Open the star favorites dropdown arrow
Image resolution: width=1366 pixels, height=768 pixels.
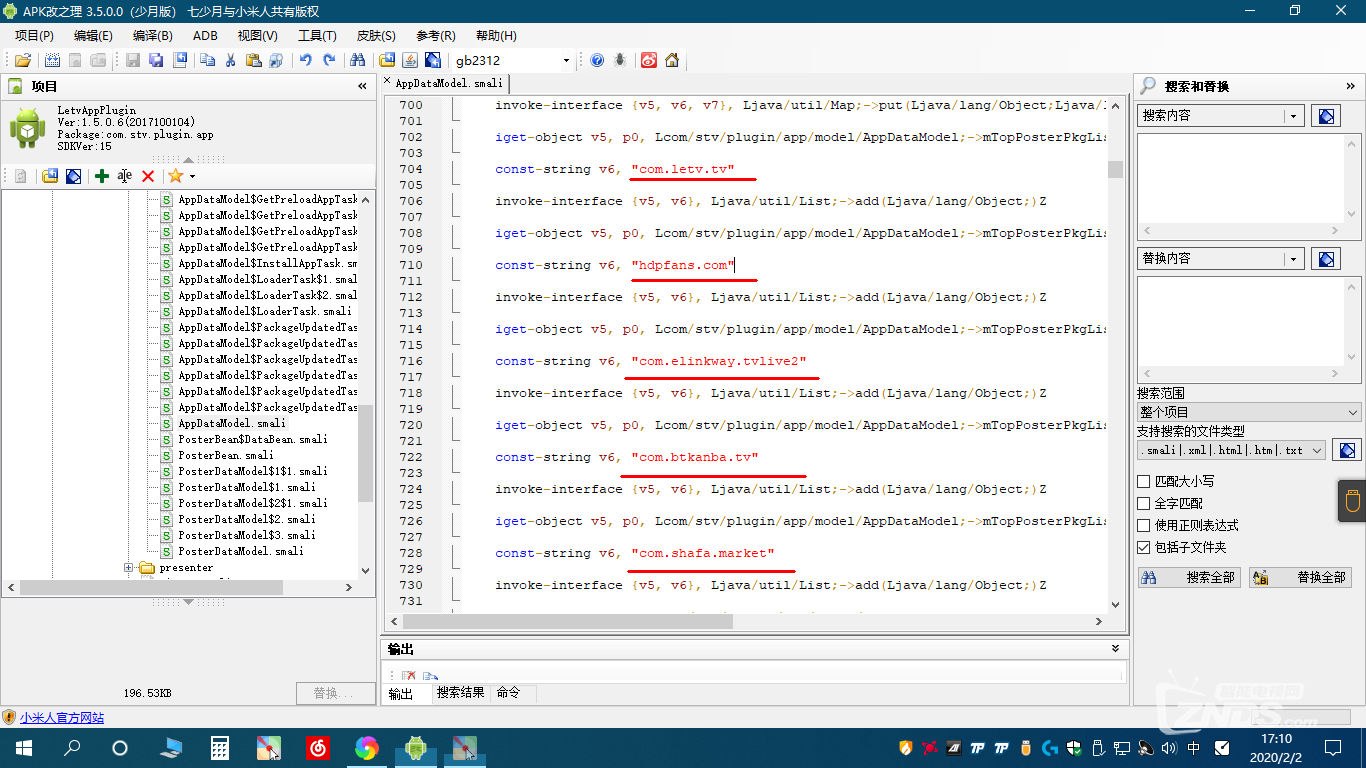pos(192,176)
